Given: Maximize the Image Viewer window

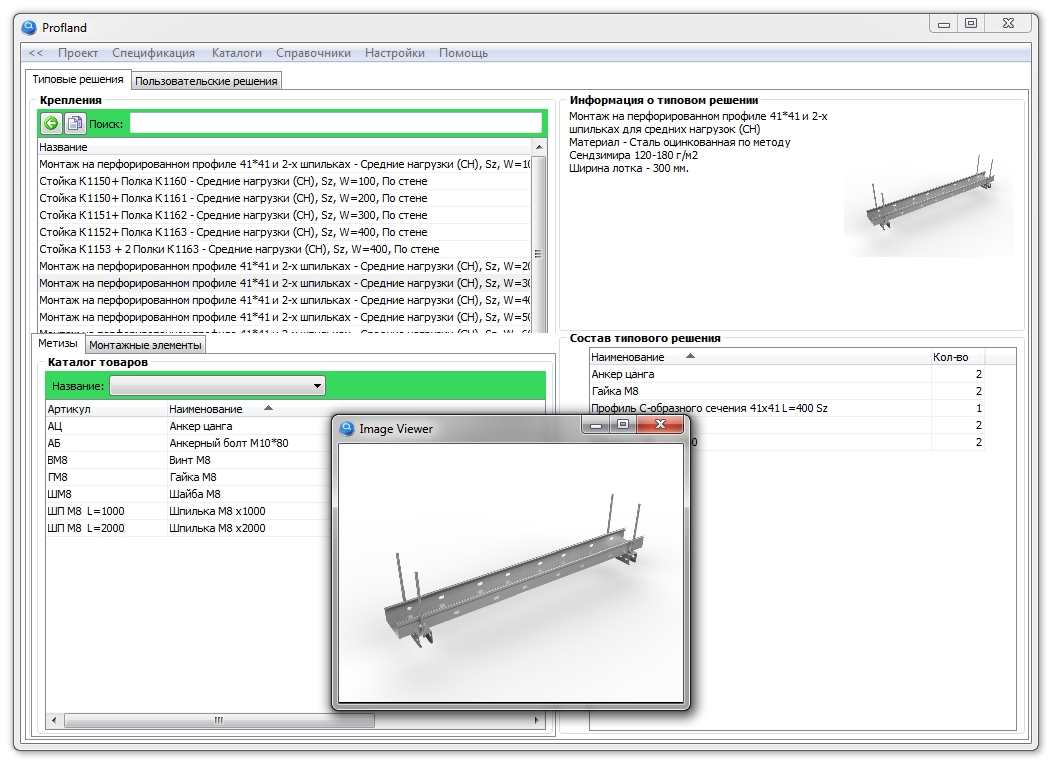Looking at the screenshot, I should [x=623, y=424].
